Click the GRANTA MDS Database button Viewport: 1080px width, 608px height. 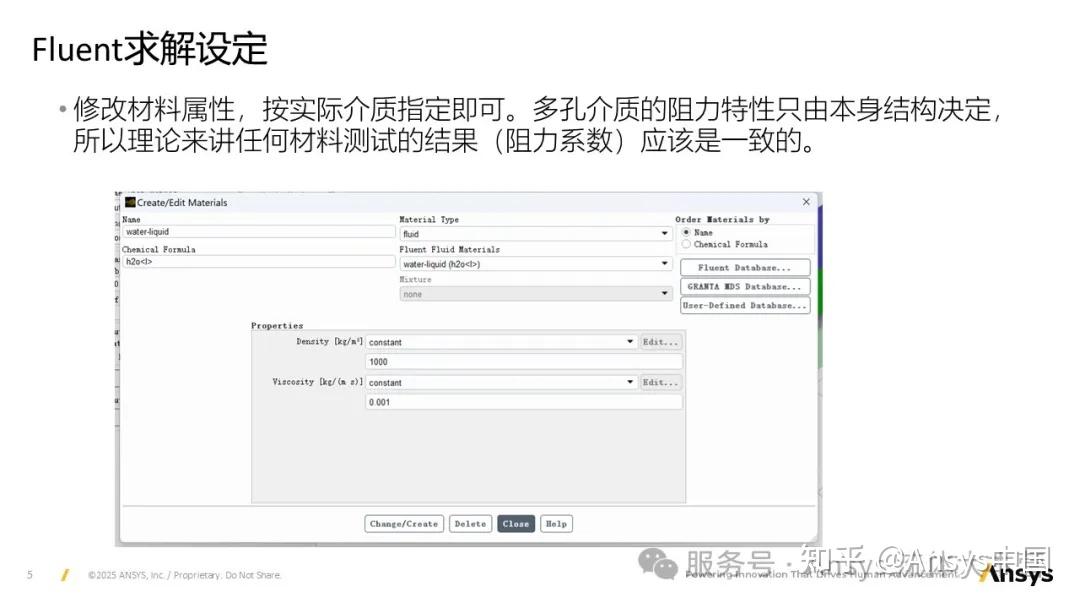[744, 286]
